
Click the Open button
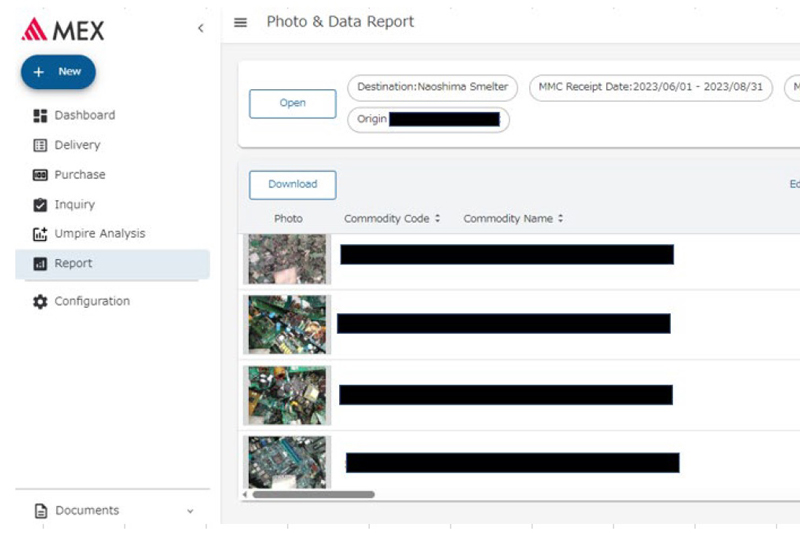(292, 103)
